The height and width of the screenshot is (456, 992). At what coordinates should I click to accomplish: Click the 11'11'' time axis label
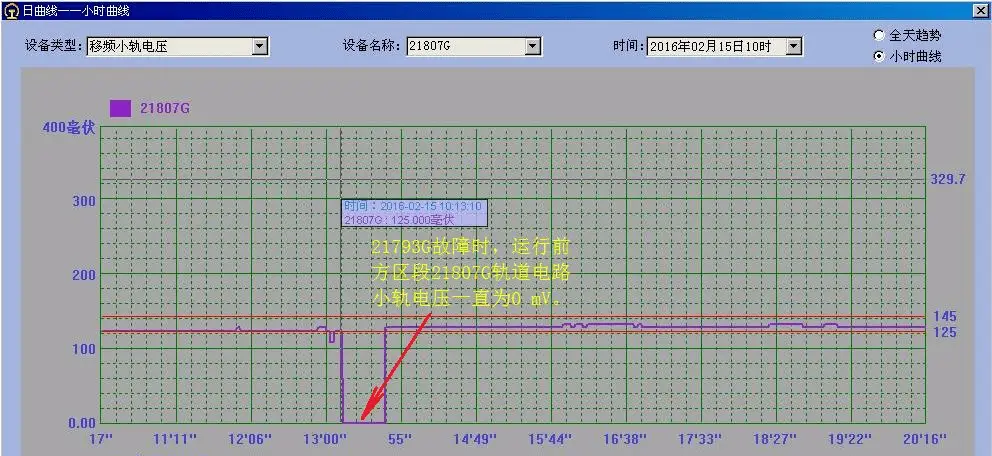coord(175,439)
